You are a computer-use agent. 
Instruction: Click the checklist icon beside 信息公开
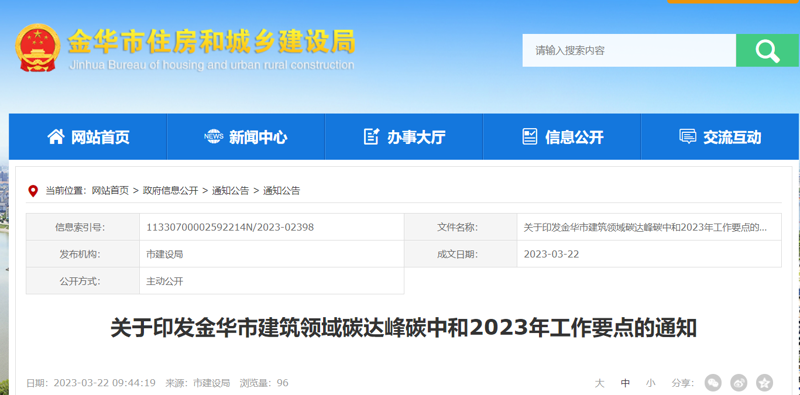530,136
